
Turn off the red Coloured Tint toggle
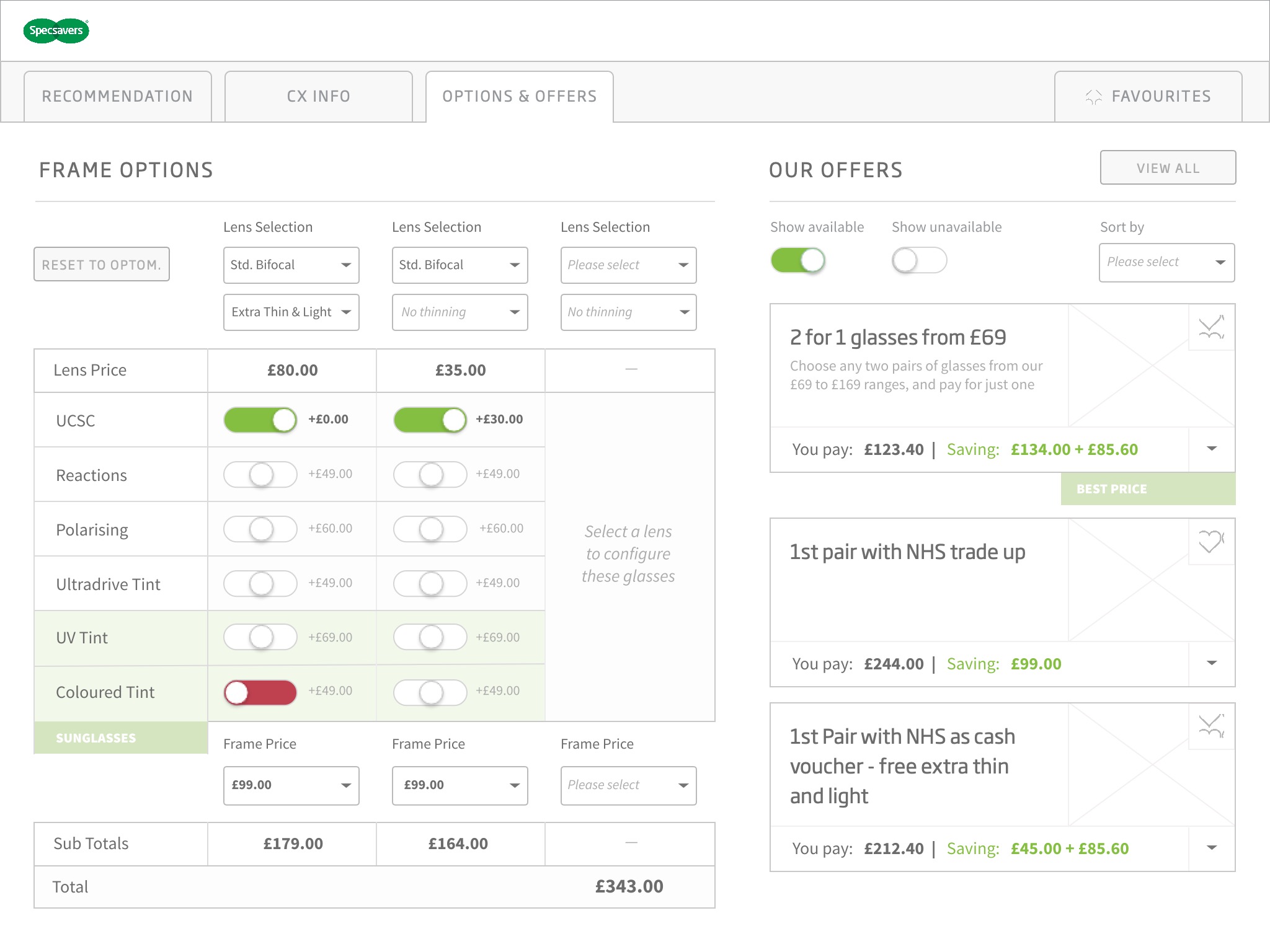coord(260,692)
